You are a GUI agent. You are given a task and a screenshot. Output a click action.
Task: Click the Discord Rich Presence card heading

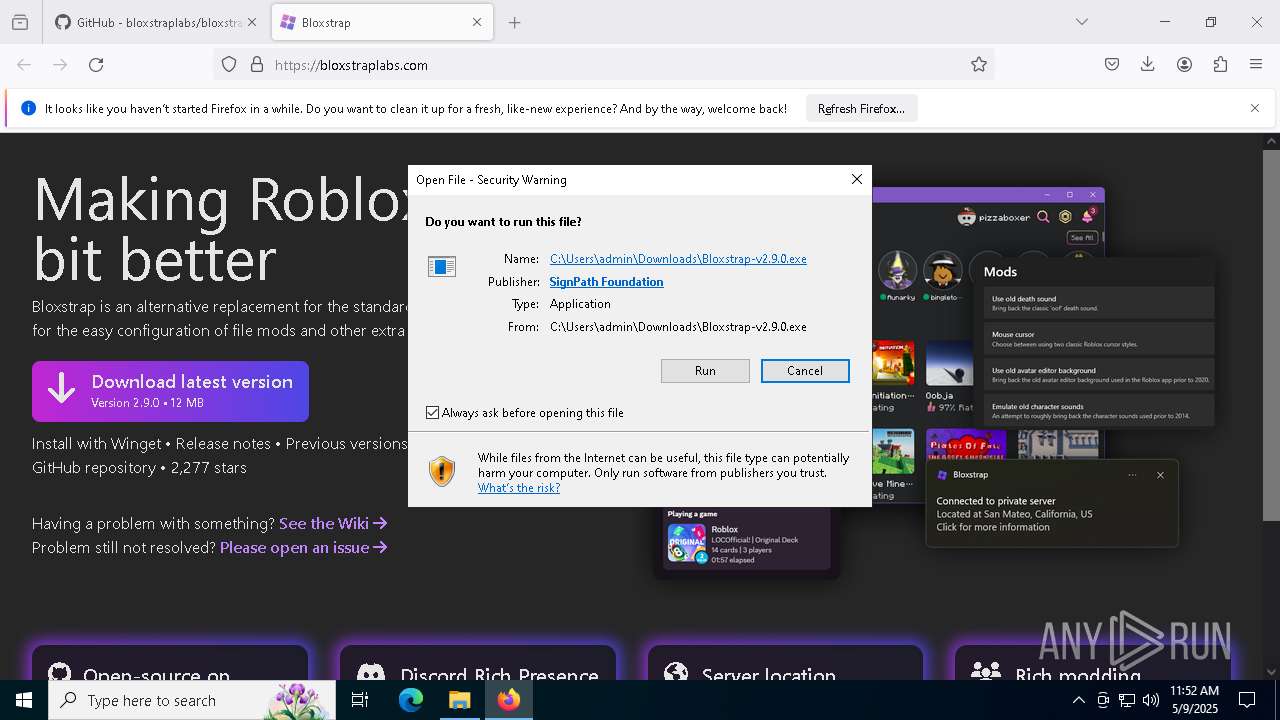[x=499, y=676]
